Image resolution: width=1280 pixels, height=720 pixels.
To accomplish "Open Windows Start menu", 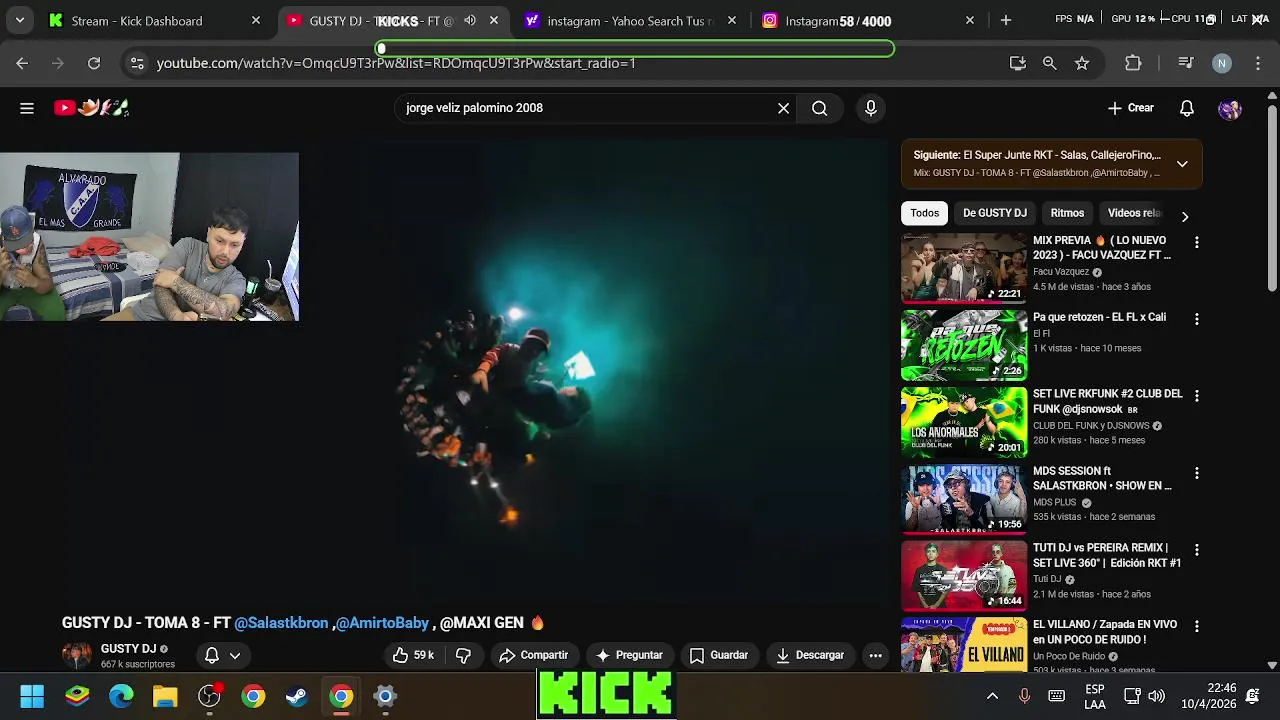I will click(x=32, y=696).
